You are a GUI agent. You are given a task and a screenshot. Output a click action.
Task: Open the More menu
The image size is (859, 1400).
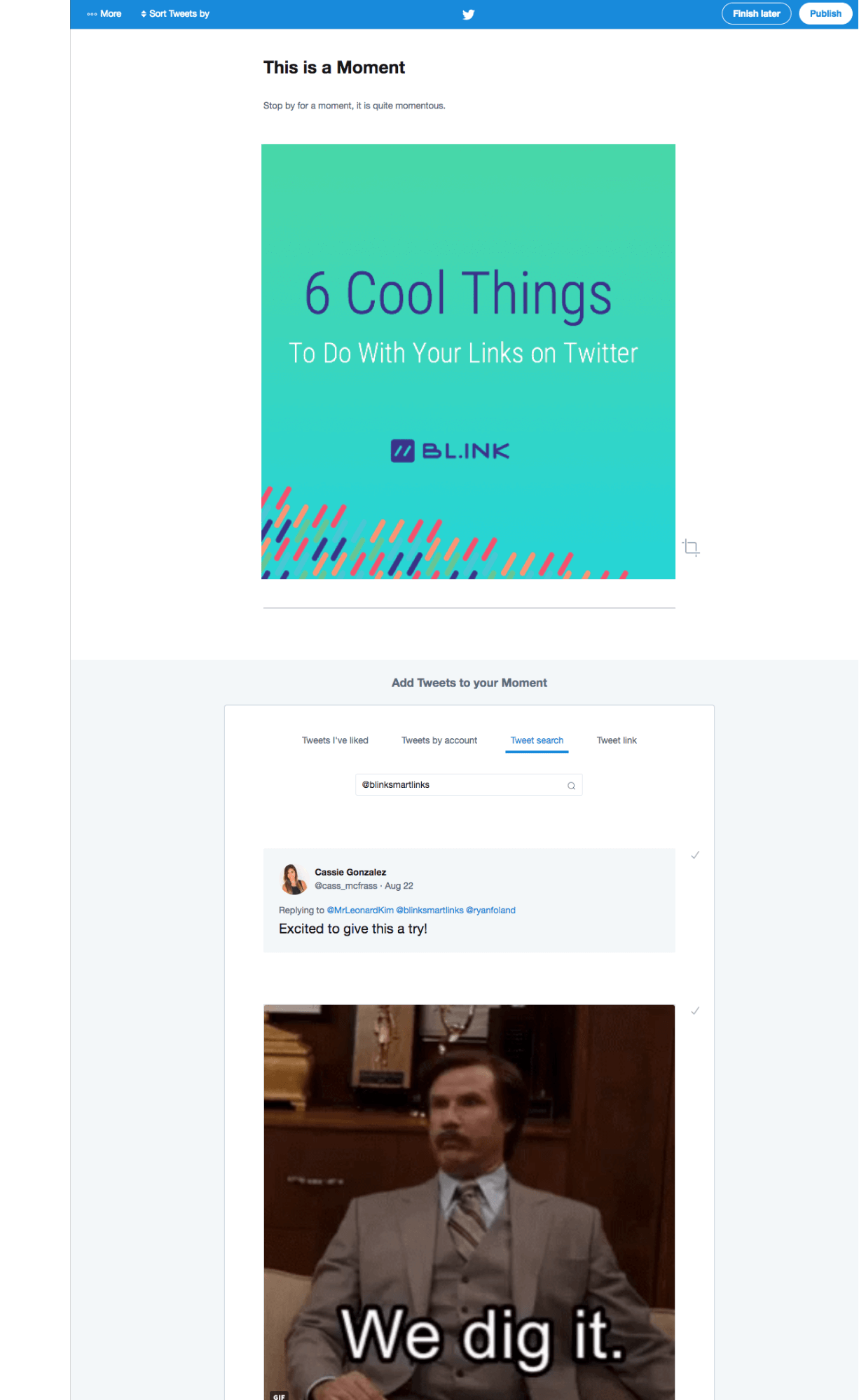104,14
